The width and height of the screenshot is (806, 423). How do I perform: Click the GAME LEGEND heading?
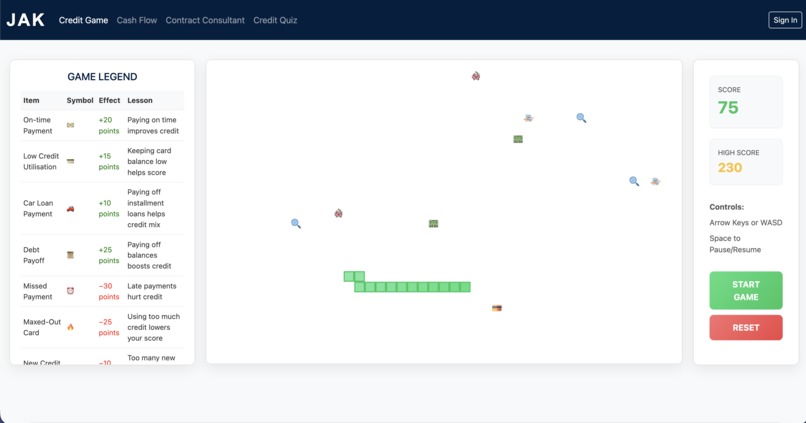(x=102, y=77)
